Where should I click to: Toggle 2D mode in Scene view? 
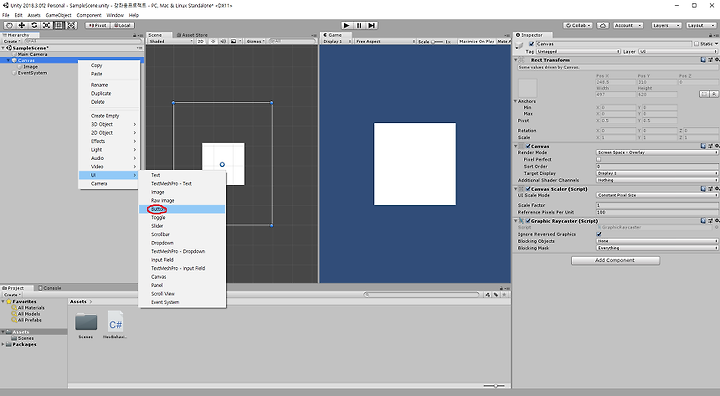click(x=201, y=41)
